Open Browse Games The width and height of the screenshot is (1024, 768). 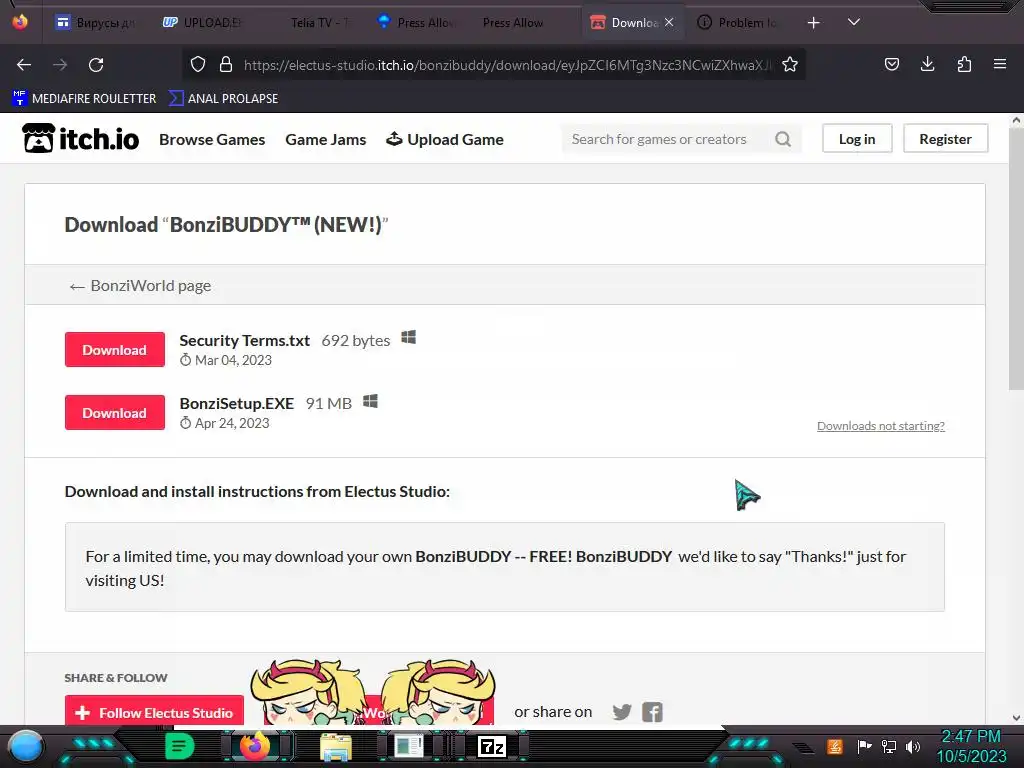click(x=212, y=140)
